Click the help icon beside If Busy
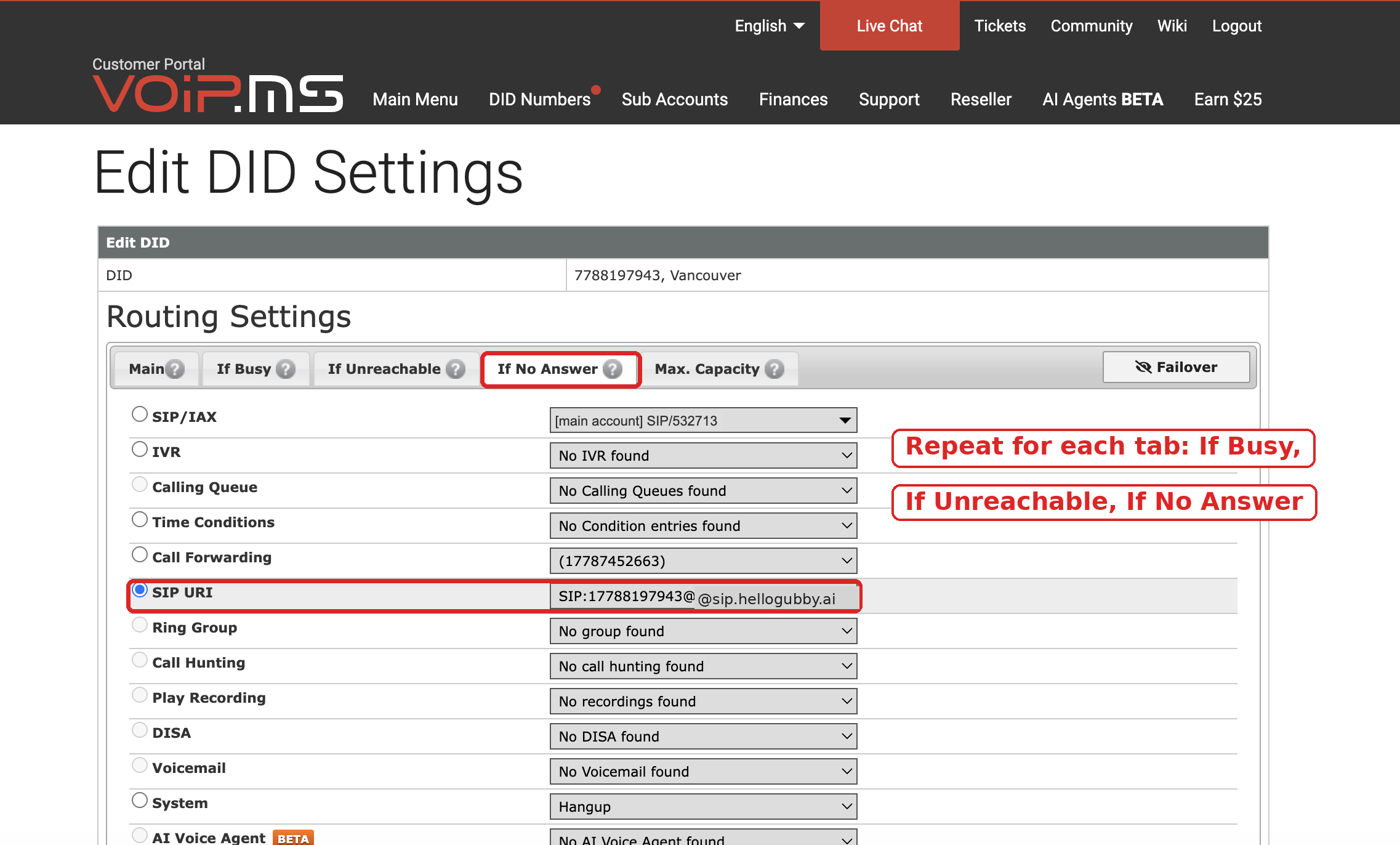The height and width of the screenshot is (845, 1400). point(285,369)
